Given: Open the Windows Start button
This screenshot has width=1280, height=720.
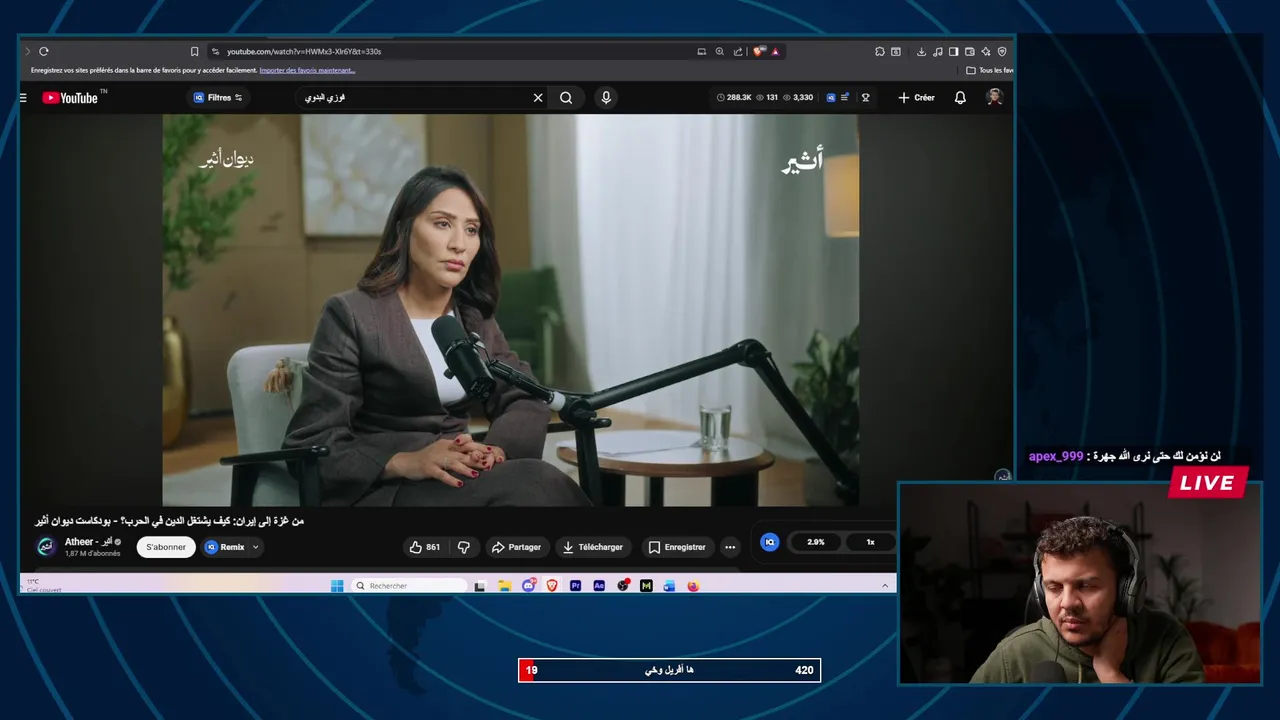Looking at the screenshot, I should click(x=337, y=586).
